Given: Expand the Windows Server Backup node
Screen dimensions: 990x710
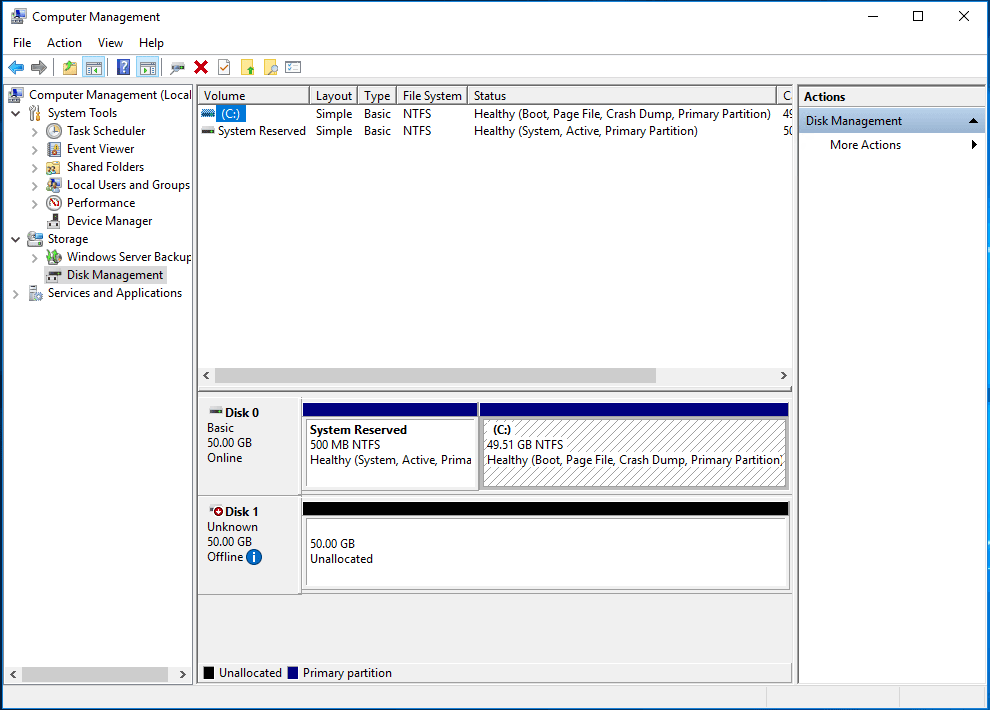Looking at the screenshot, I should [x=35, y=258].
